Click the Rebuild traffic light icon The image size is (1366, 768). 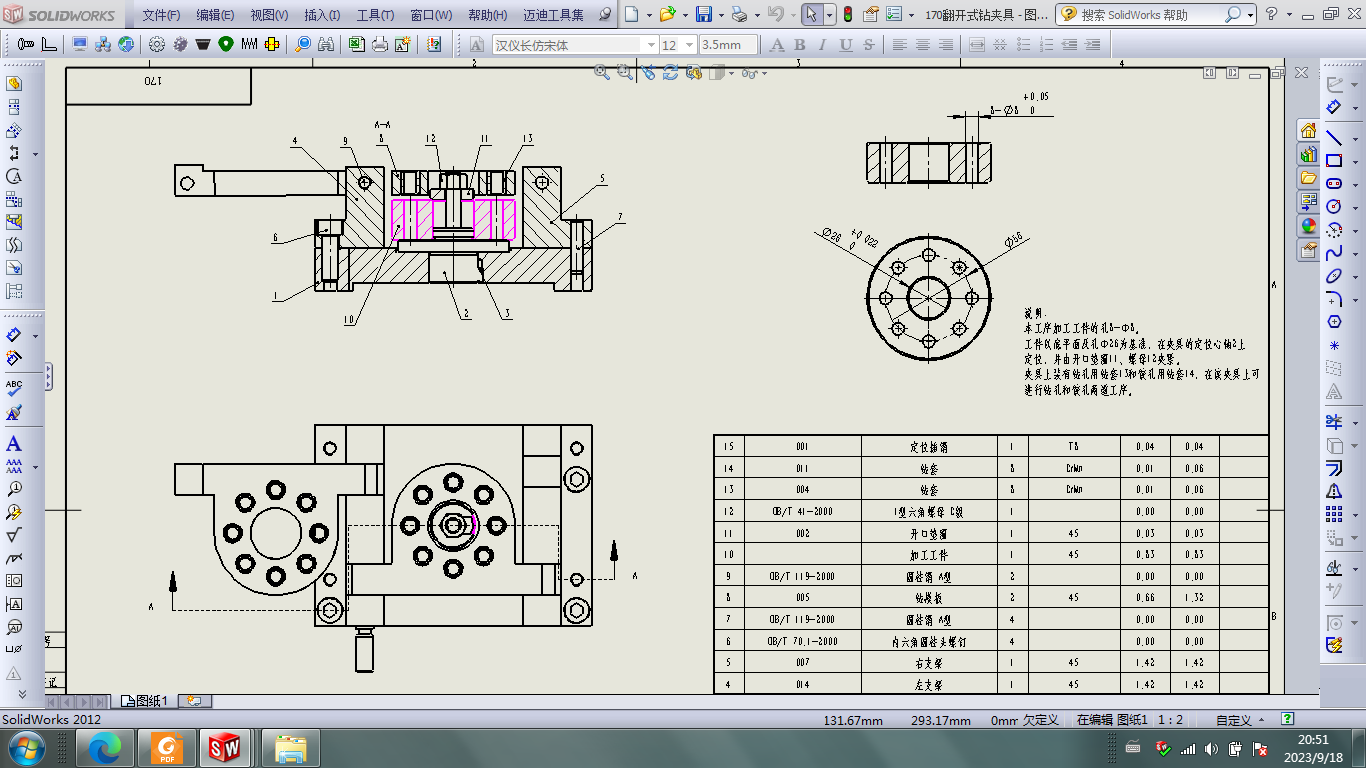[847, 15]
